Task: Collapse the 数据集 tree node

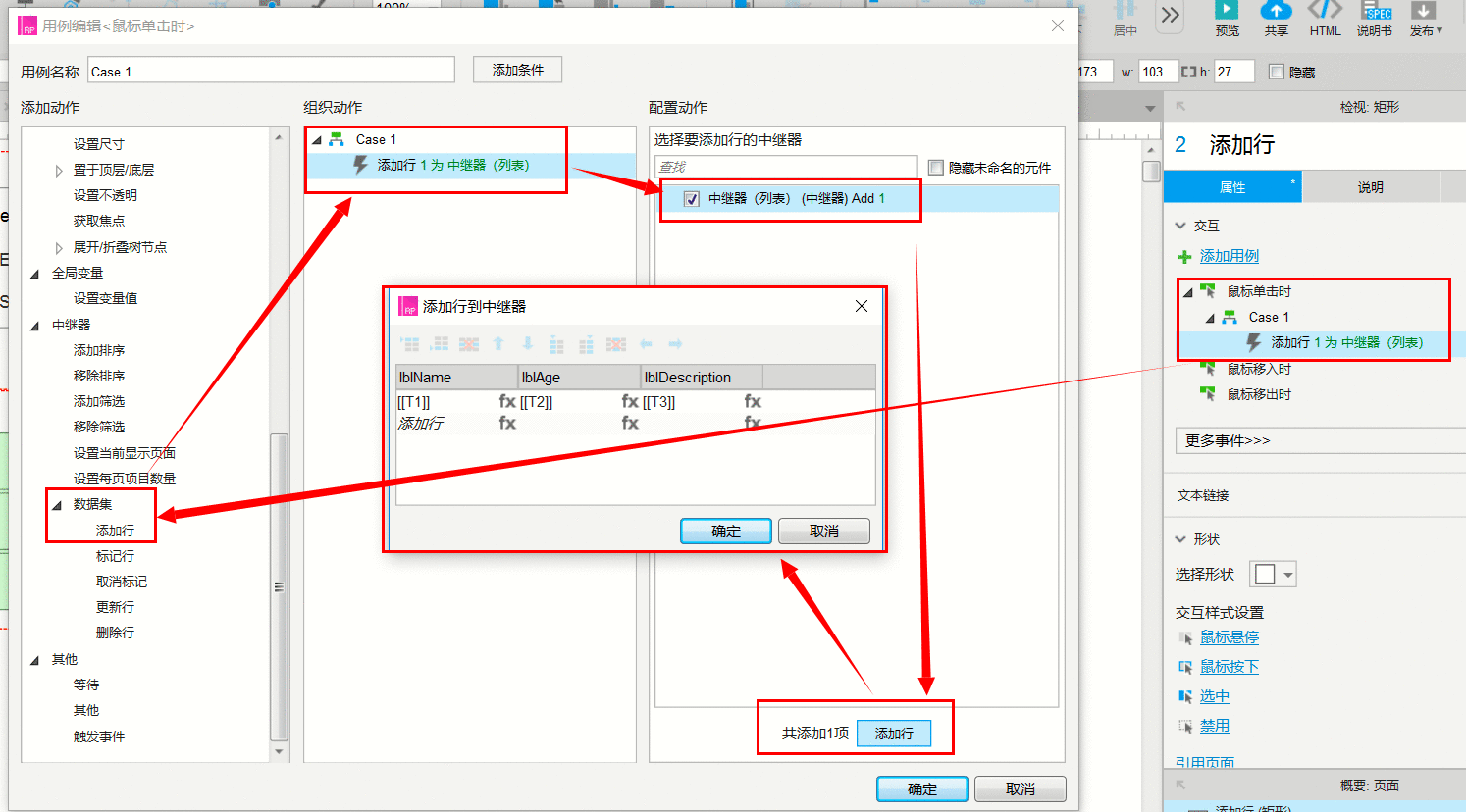Action: coord(57,505)
